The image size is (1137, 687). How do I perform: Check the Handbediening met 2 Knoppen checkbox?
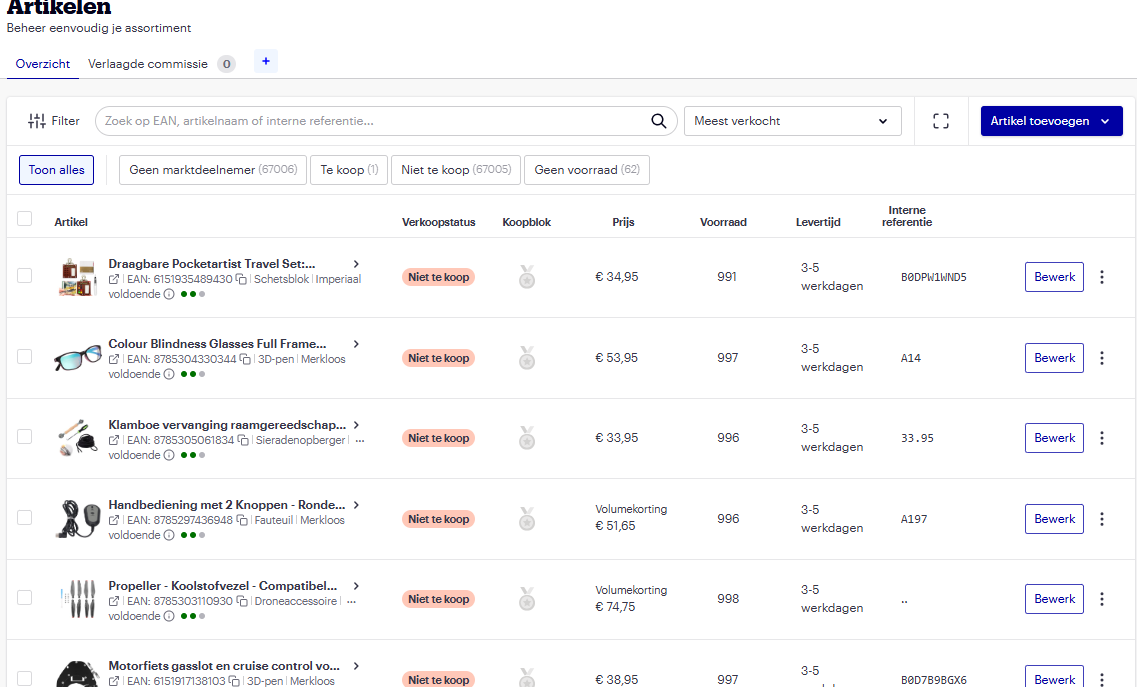[x=25, y=518]
